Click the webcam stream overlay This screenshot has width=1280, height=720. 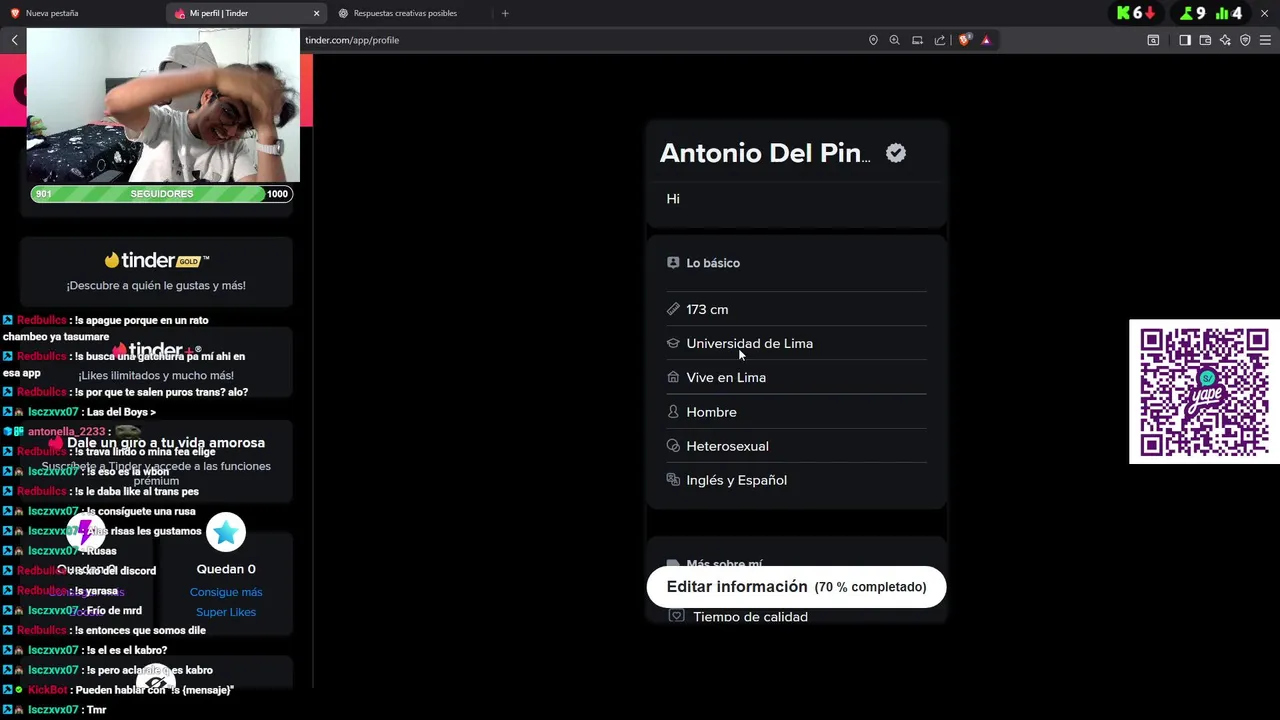pos(163,105)
